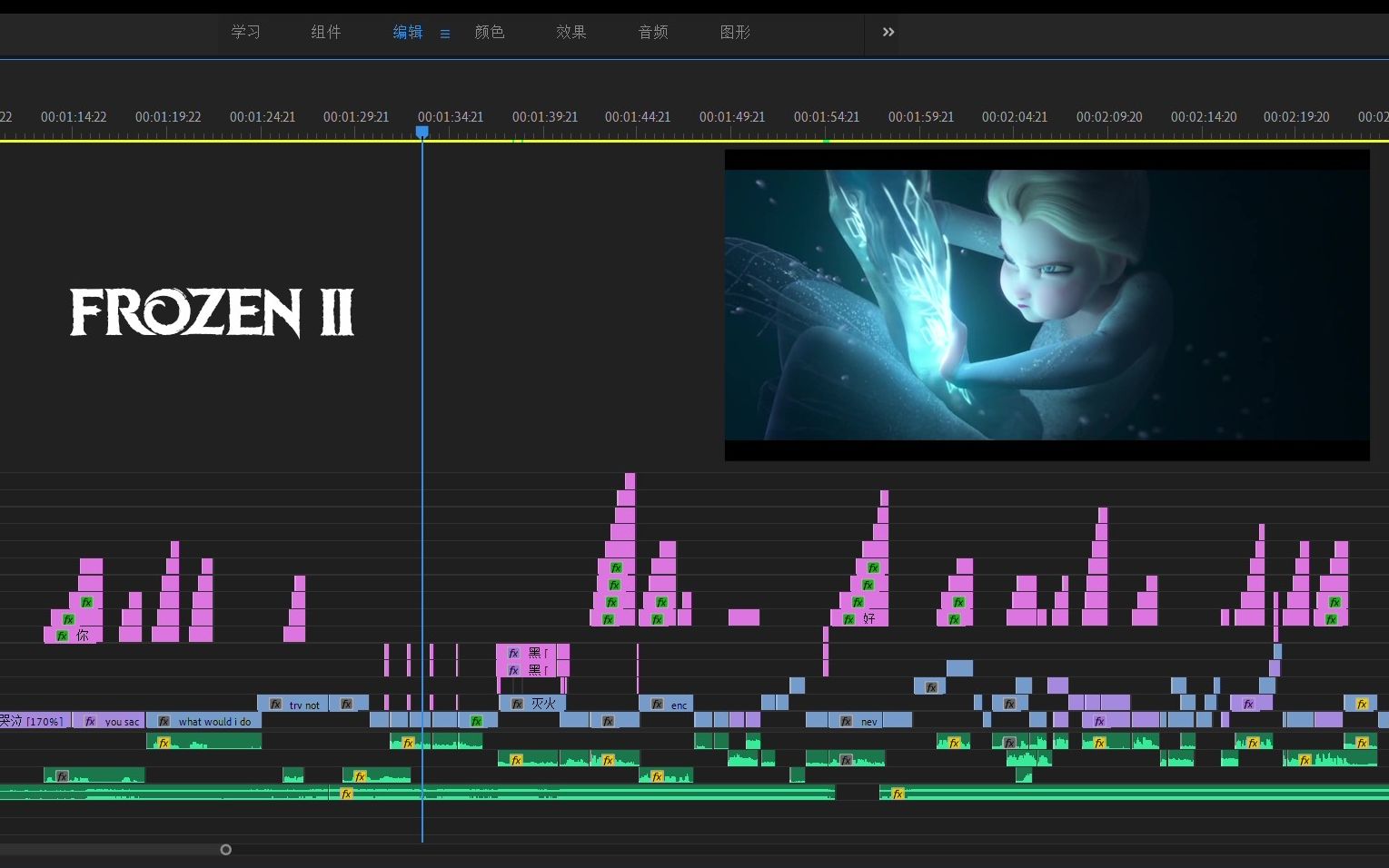The height and width of the screenshot is (868, 1389).
Task: Switch to the 颜色 workspace tab
Action: pyautogui.click(x=490, y=32)
